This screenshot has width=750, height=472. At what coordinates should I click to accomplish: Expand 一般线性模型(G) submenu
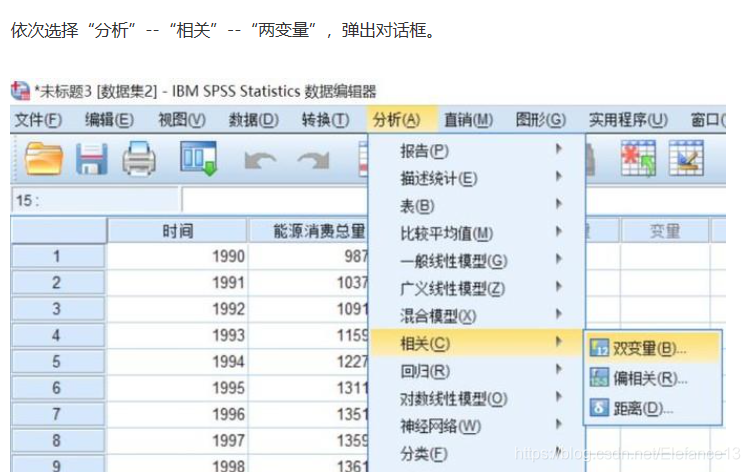[x=477, y=261]
